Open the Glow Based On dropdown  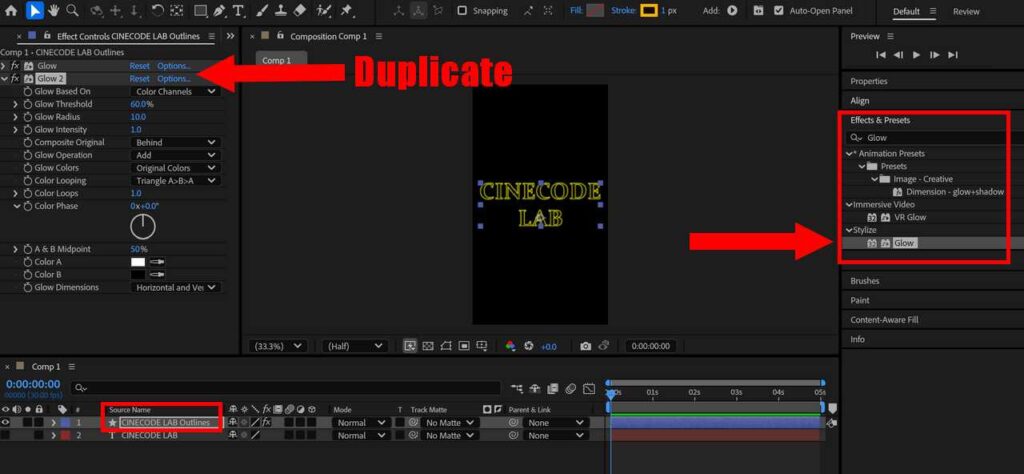click(x=175, y=91)
